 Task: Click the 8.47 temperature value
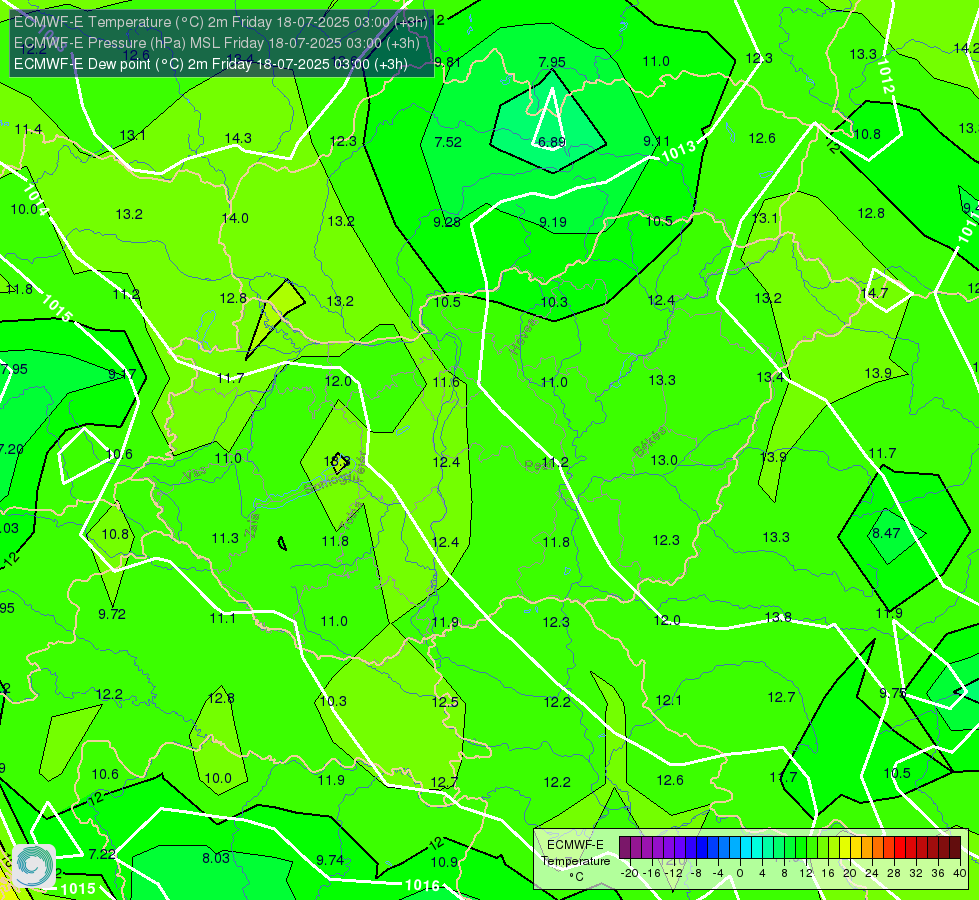(886, 533)
